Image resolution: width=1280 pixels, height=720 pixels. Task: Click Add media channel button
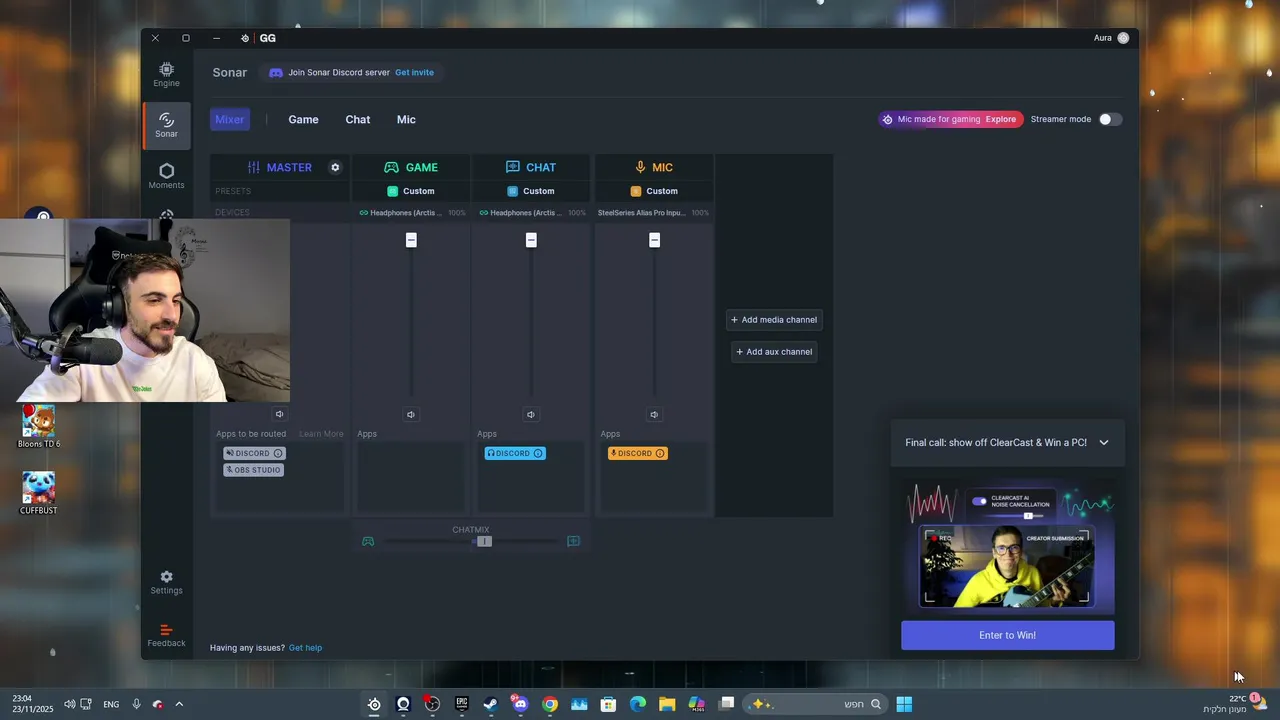coord(774,320)
